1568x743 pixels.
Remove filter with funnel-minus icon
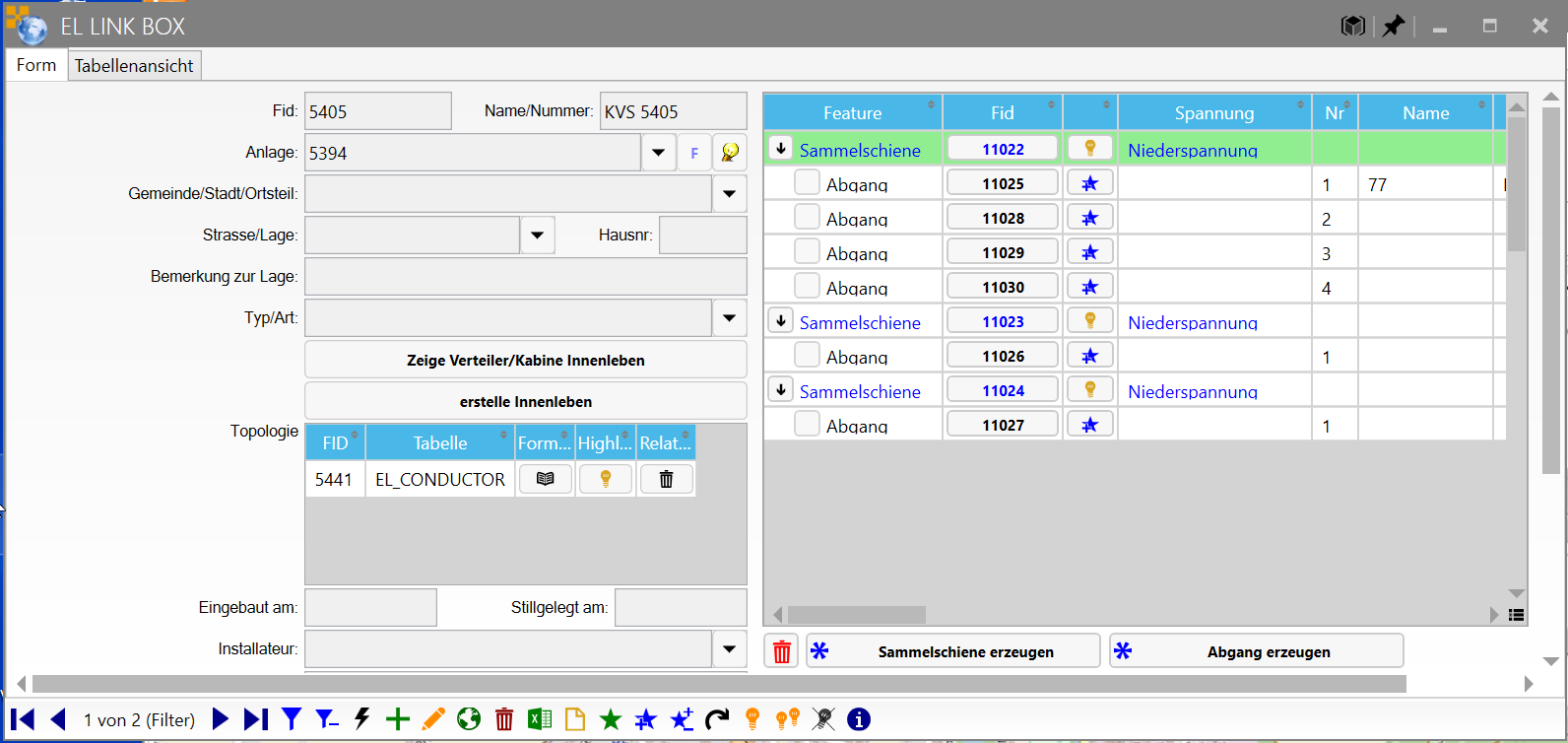326,719
